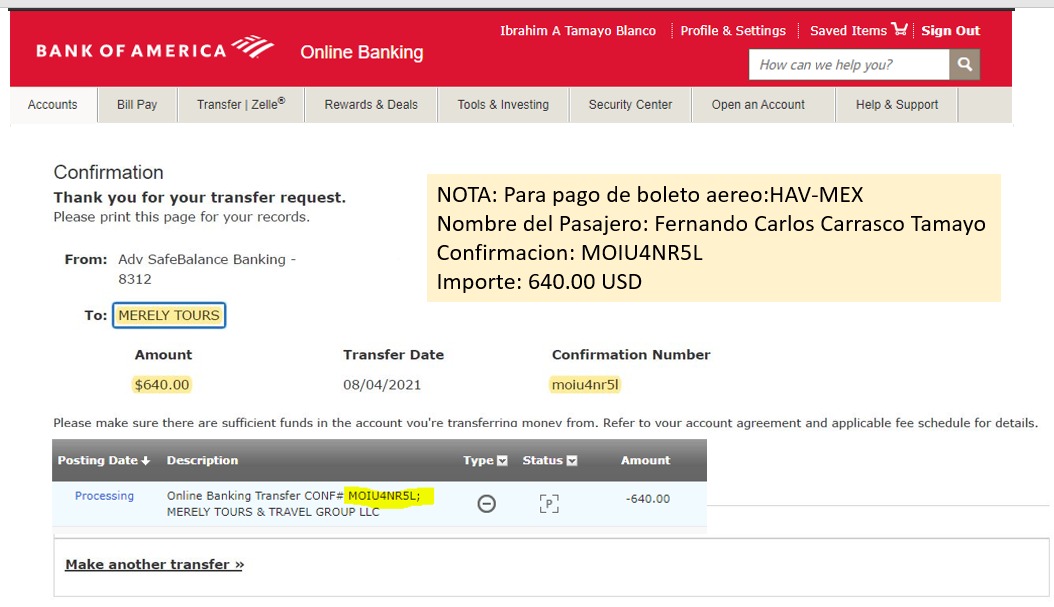The height and width of the screenshot is (607, 1054).
Task: Click the sufficient funds notice text
Action: [x=546, y=423]
